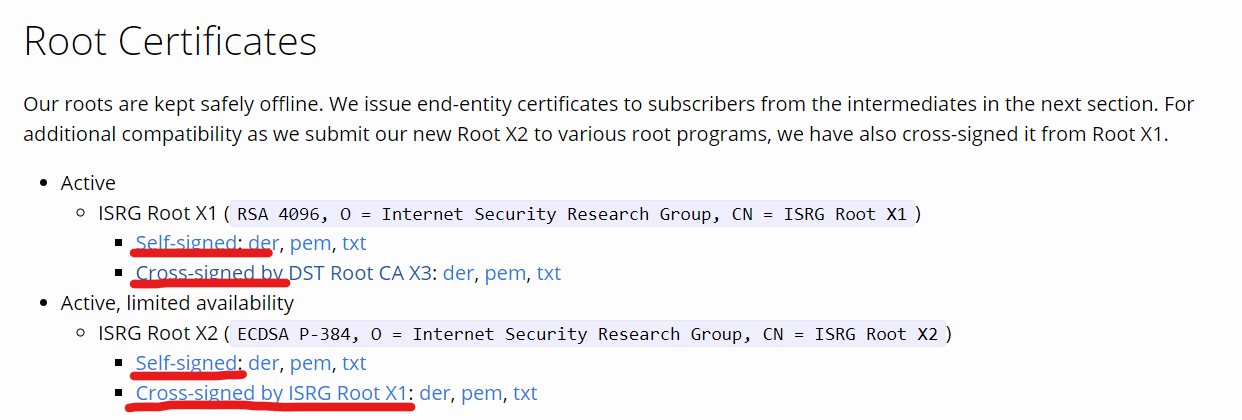
Task: Download der for self-signed ISRG Root X1
Action: [263, 243]
